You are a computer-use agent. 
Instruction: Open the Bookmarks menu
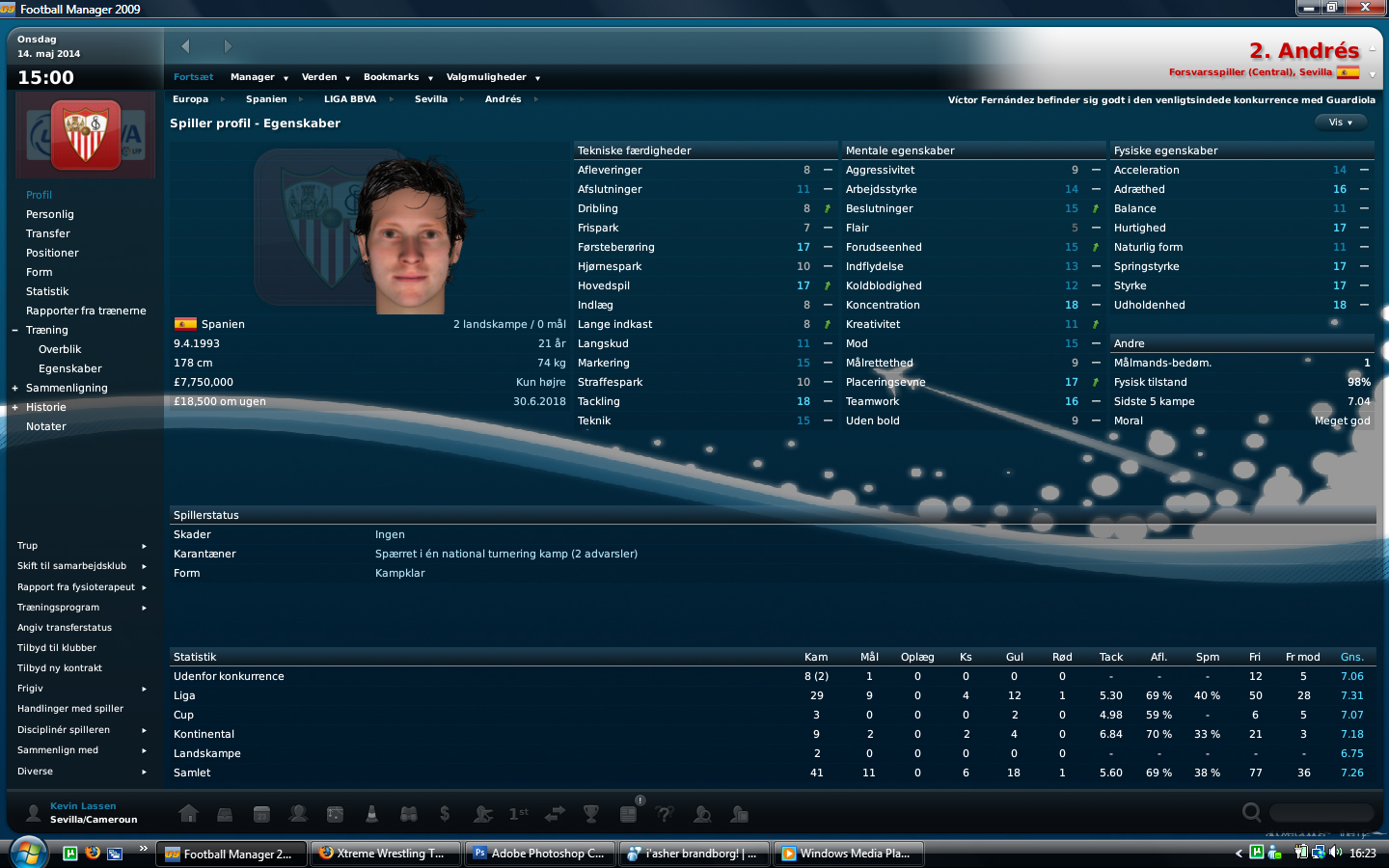[398, 77]
